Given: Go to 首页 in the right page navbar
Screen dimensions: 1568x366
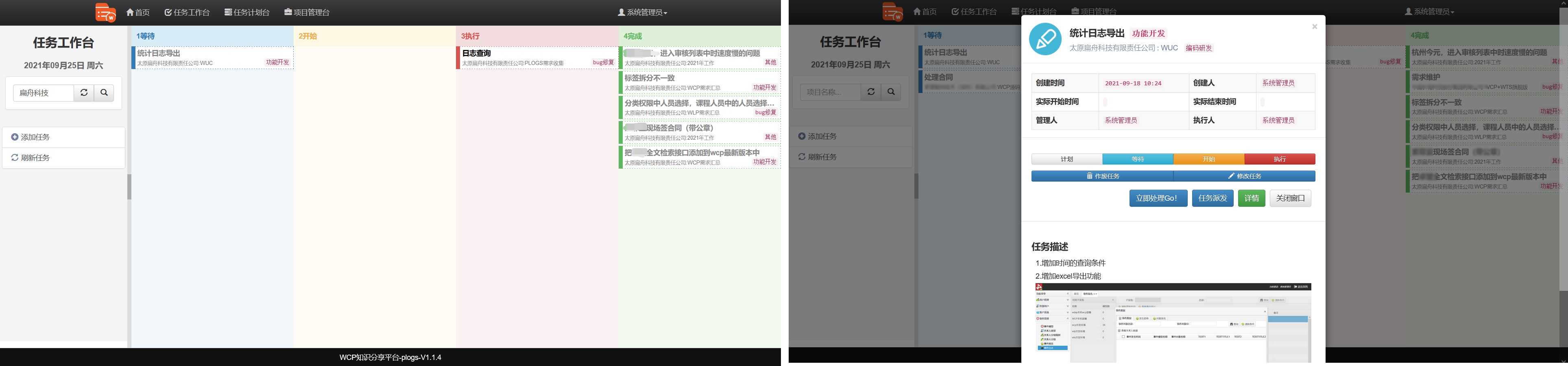Looking at the screenshot, I should click(x=925, y=11).
